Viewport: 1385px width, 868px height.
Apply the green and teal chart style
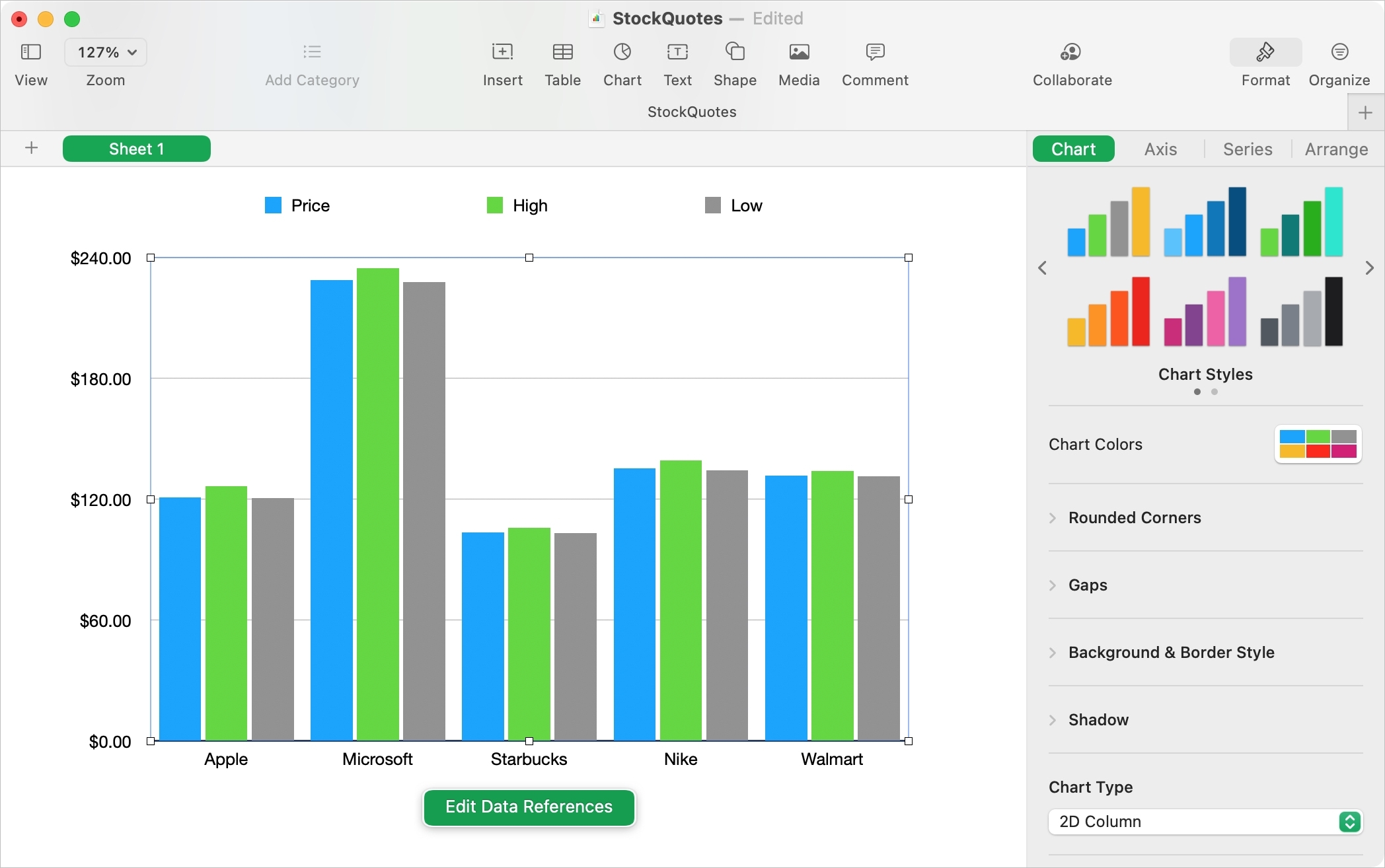(1302, 221)
